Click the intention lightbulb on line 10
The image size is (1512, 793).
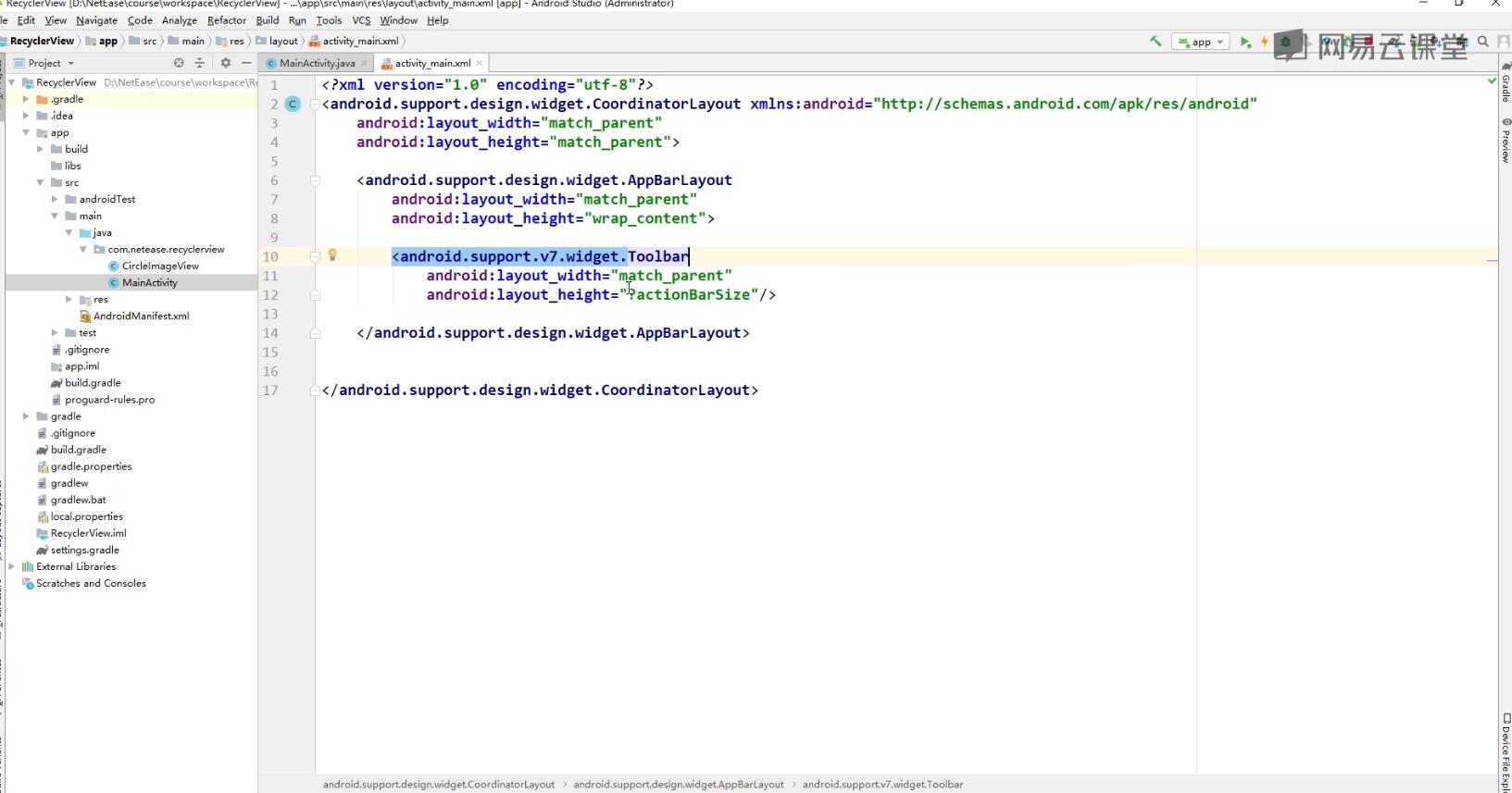(x=332, y=255)
